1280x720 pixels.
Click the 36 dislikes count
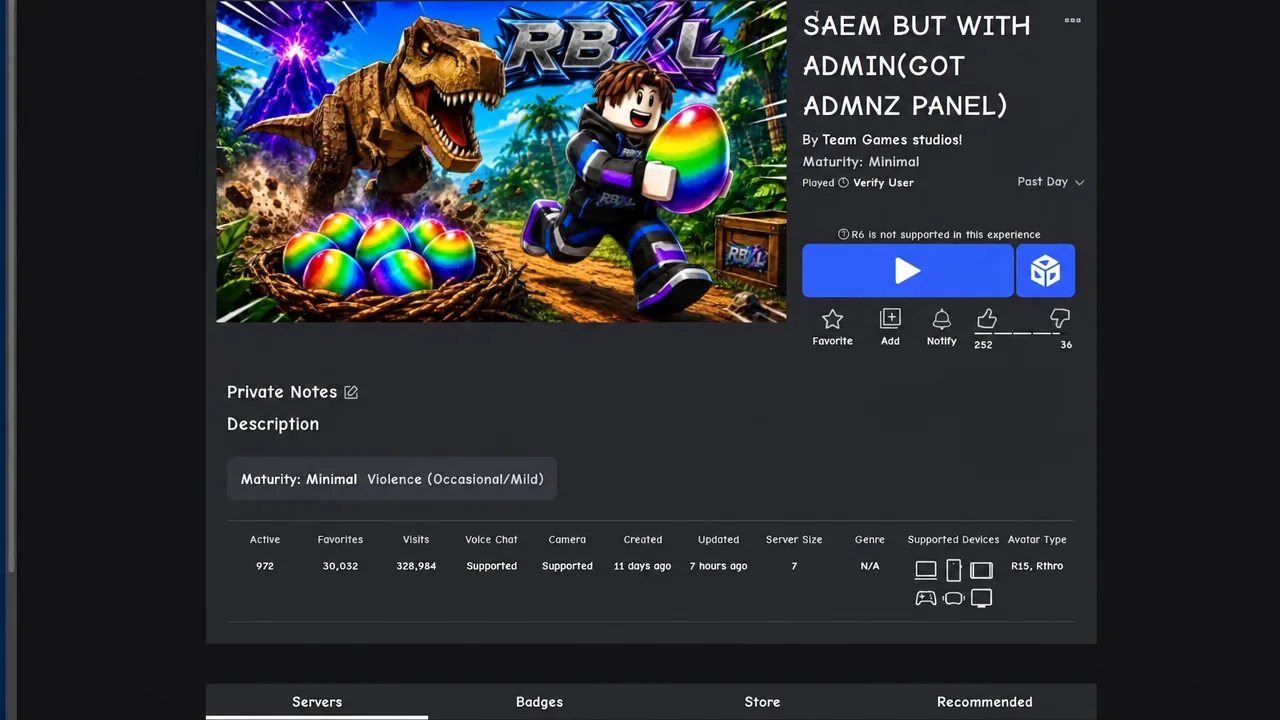pyautogui.click(x=1066, y=345)
